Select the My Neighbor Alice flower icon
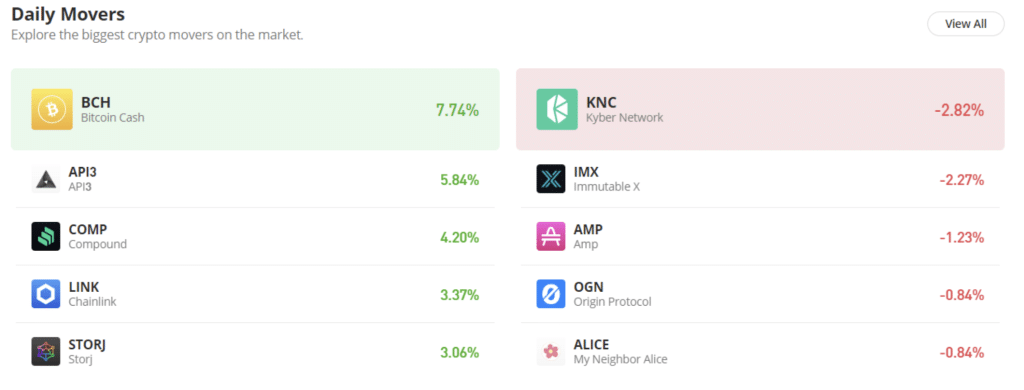The width and height of the screenshot is (1024, 390). coord(551,351)
